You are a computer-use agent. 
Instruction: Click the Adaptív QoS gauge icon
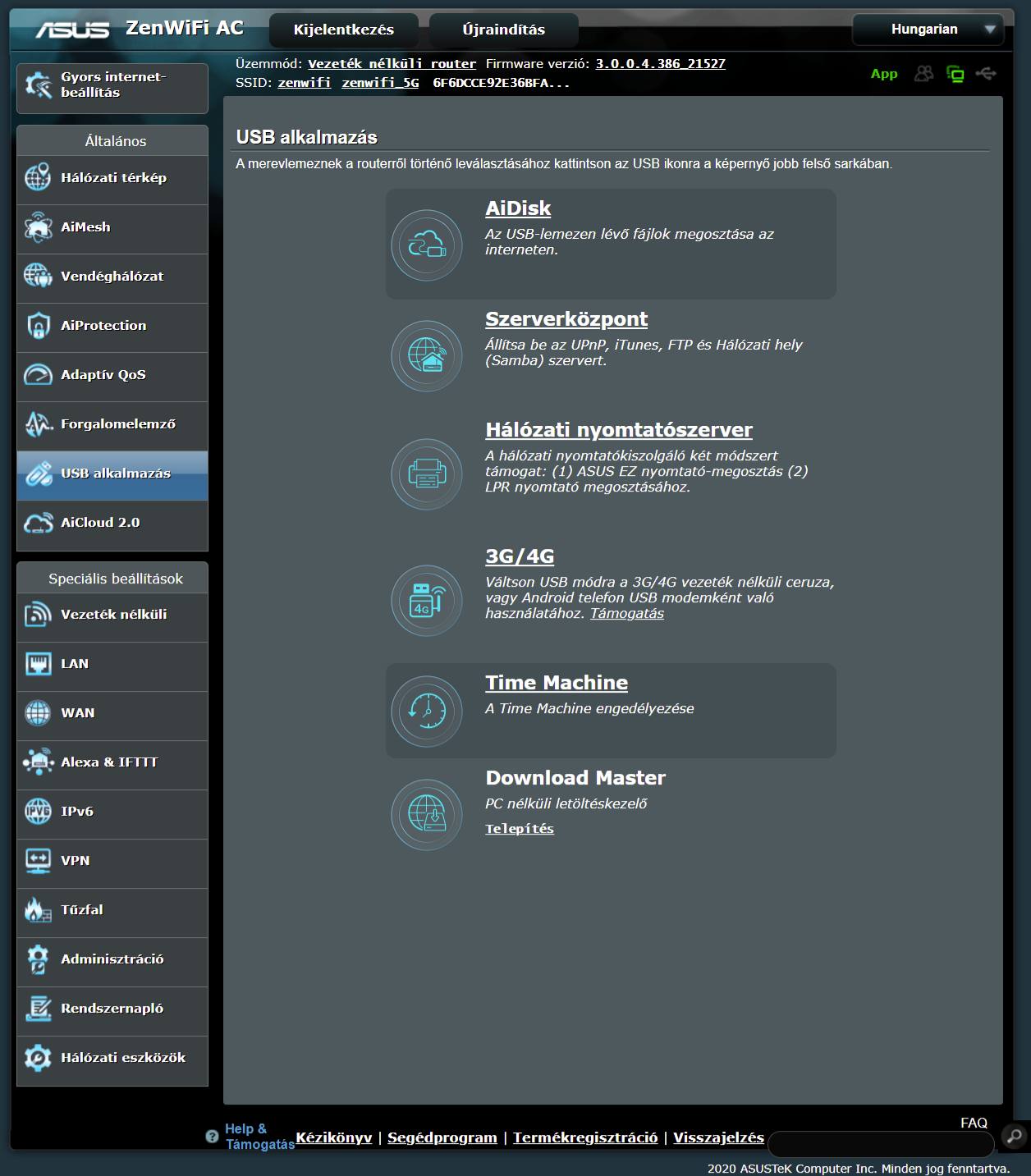coord(38,374)
